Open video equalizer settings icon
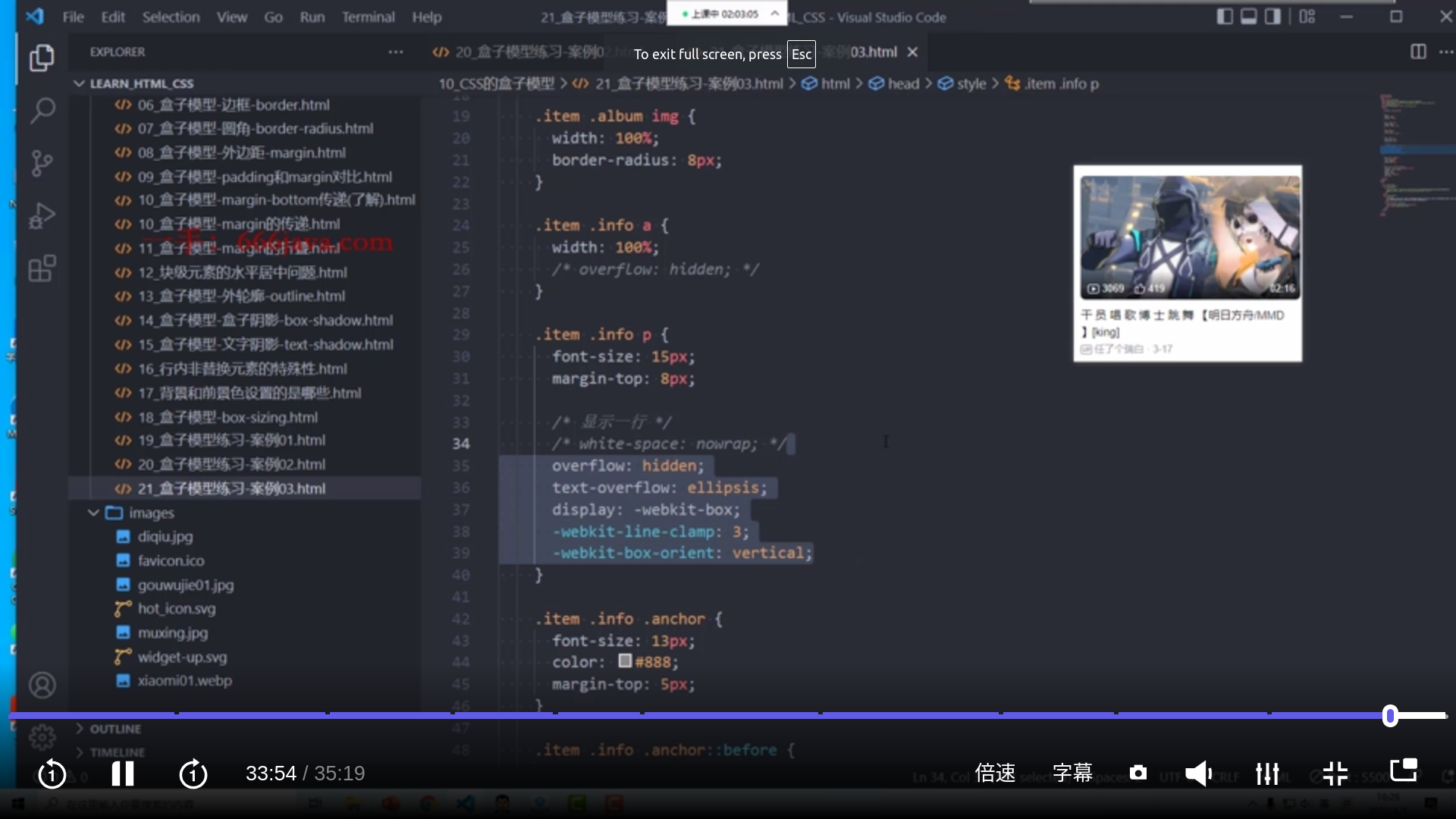 coord(1267,773)
